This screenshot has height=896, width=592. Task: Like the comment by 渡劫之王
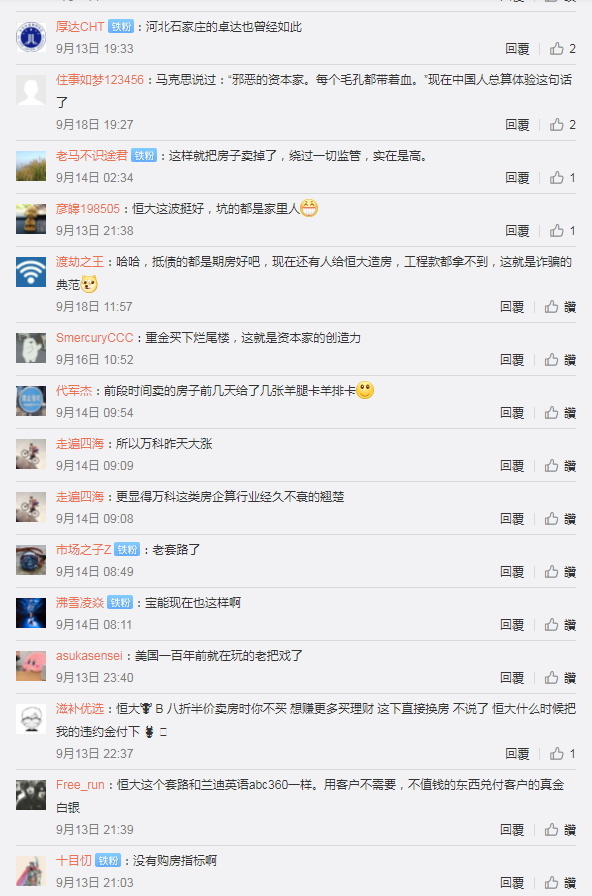(559, 307)
